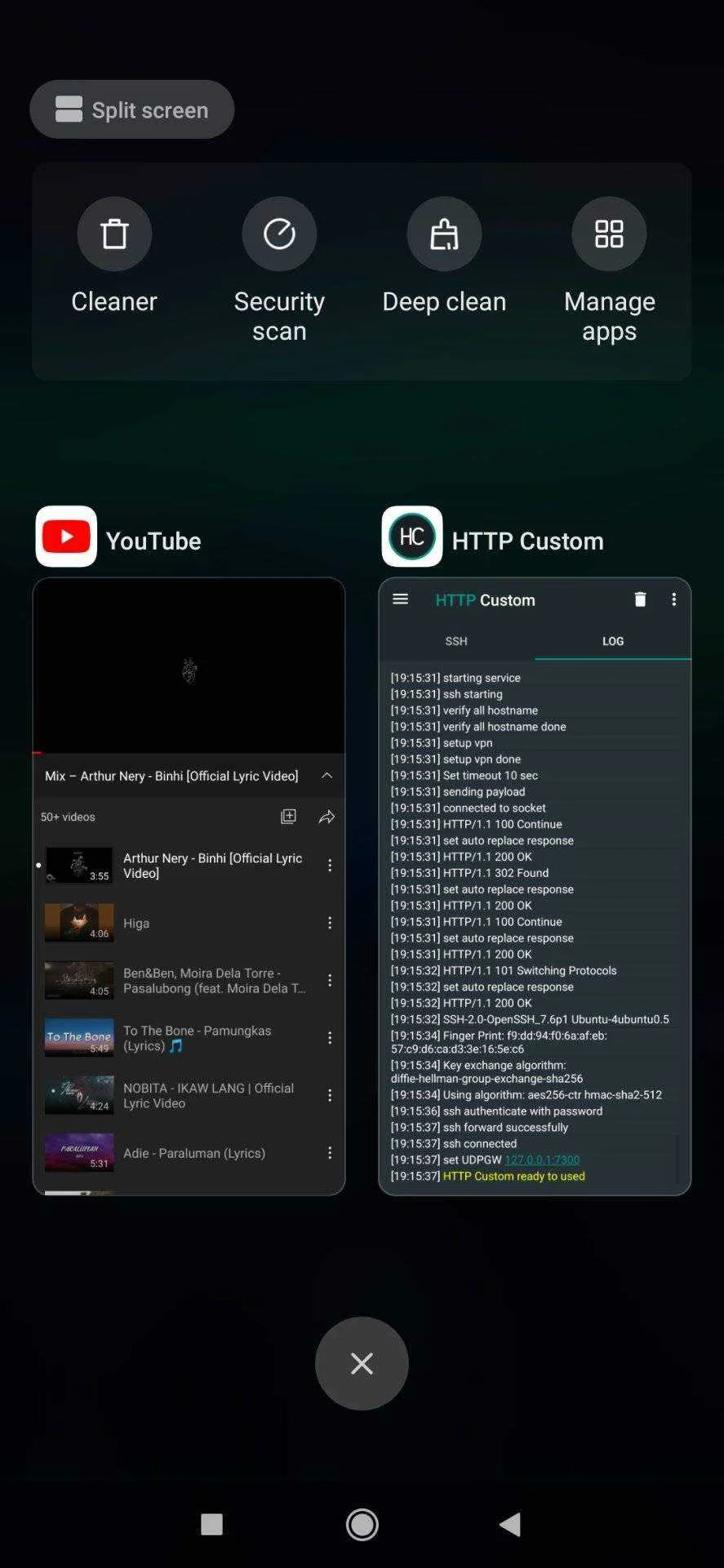This screenshot has height=1568, width=724.
Task: Select the Higa video thumbnail
Action: coord(79,923)
